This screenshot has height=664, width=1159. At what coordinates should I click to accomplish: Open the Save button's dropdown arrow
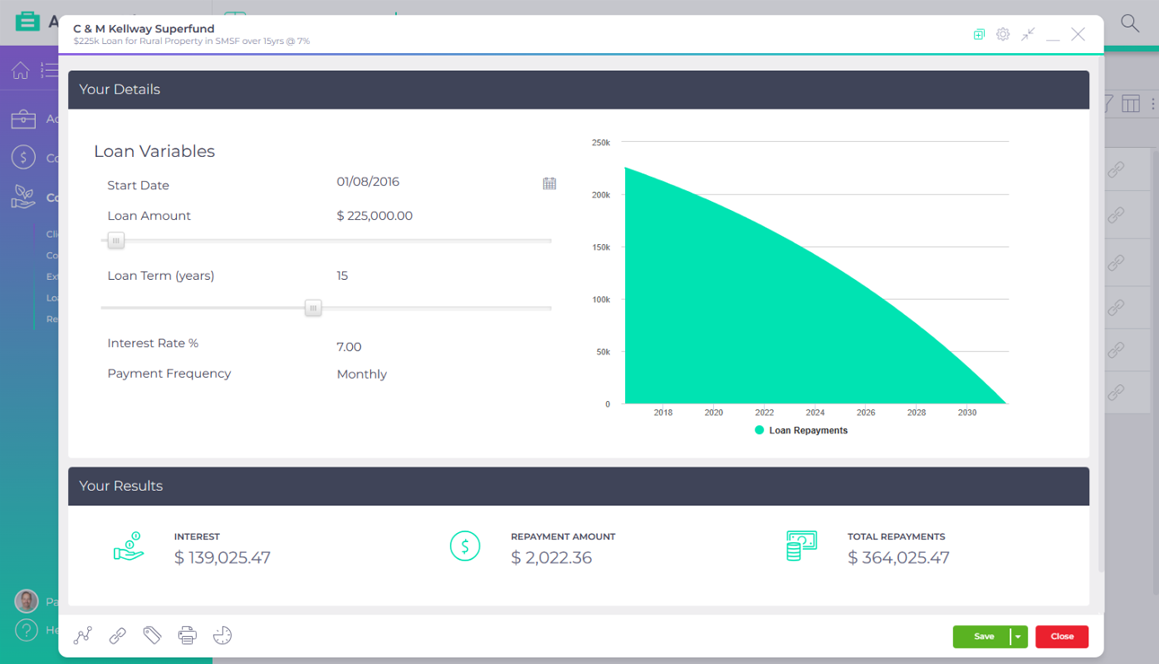[x=1019, y=636]
